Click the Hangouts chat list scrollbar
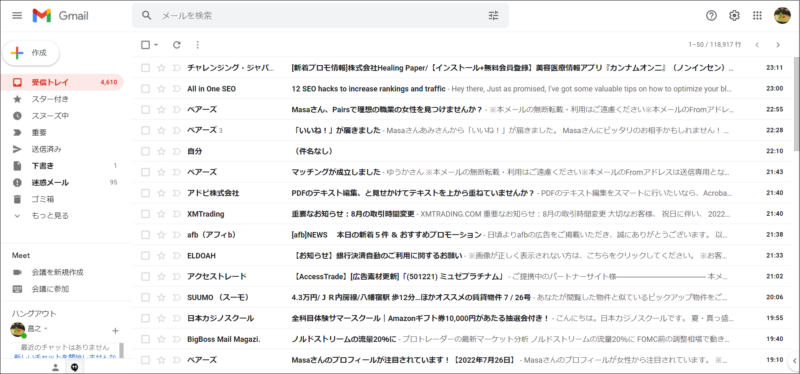Viewport: 800px width, 374px height. coord(121,351)
